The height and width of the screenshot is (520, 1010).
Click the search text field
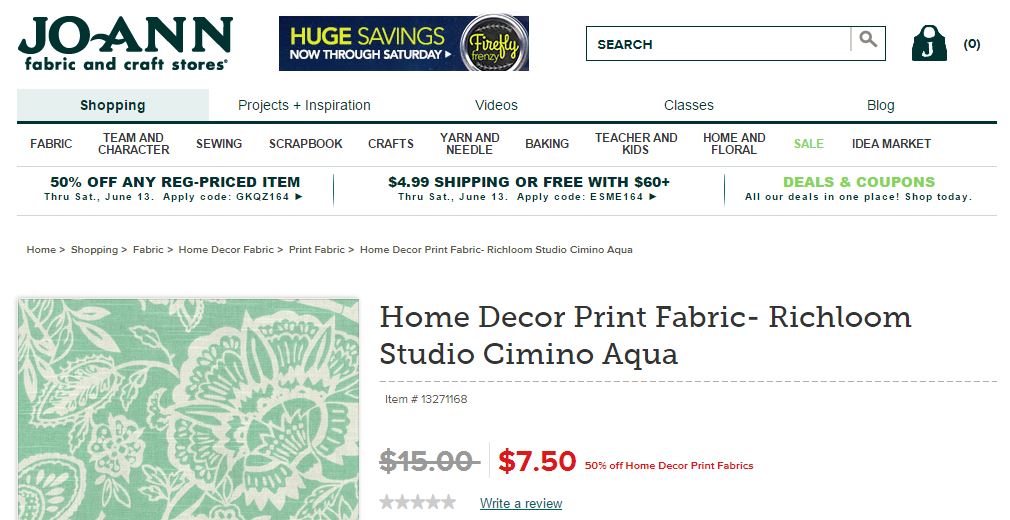[718, 44]
